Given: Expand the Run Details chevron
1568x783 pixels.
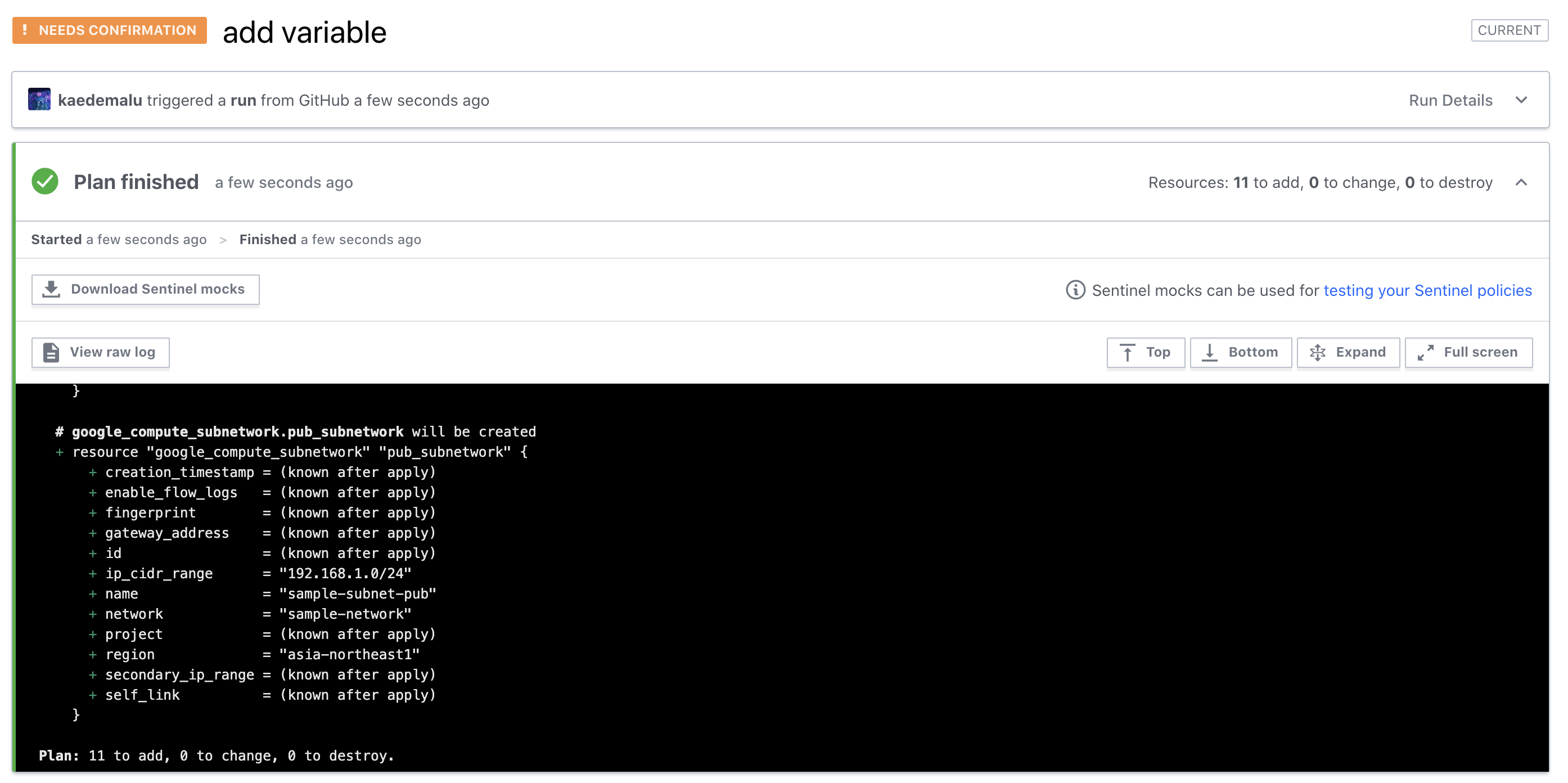Looking at the screenshot, I should pos(1521,100).
